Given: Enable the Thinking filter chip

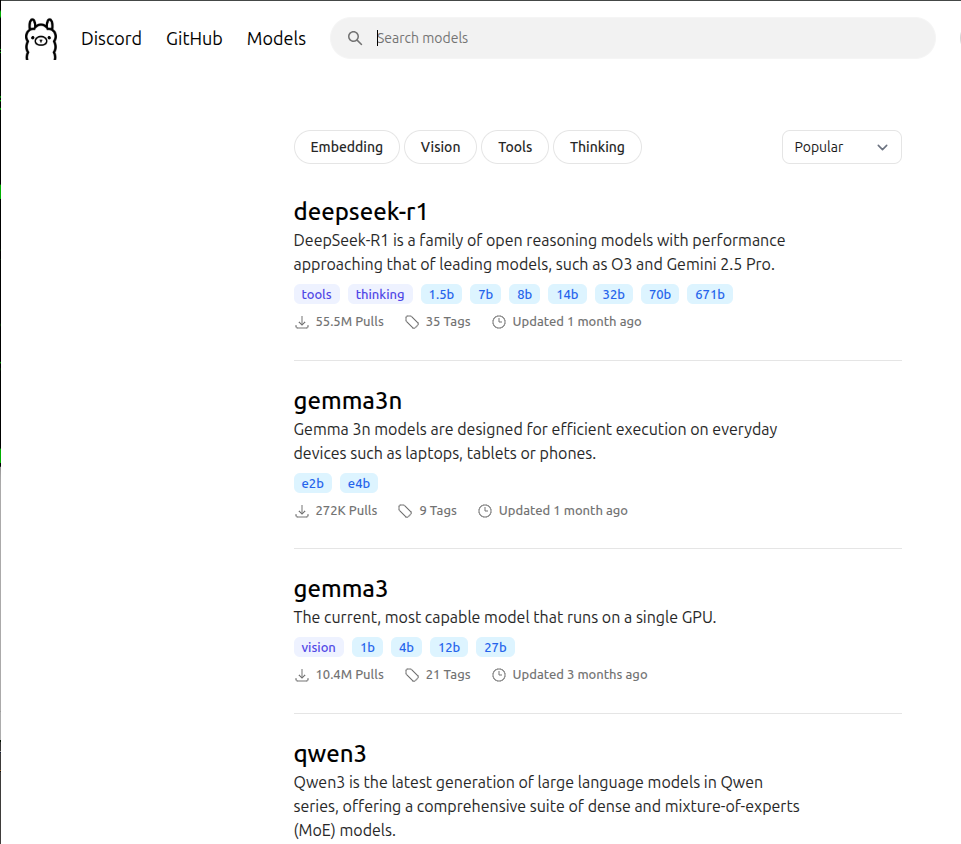Looking at the screenshot, I should tap(597, 147).
